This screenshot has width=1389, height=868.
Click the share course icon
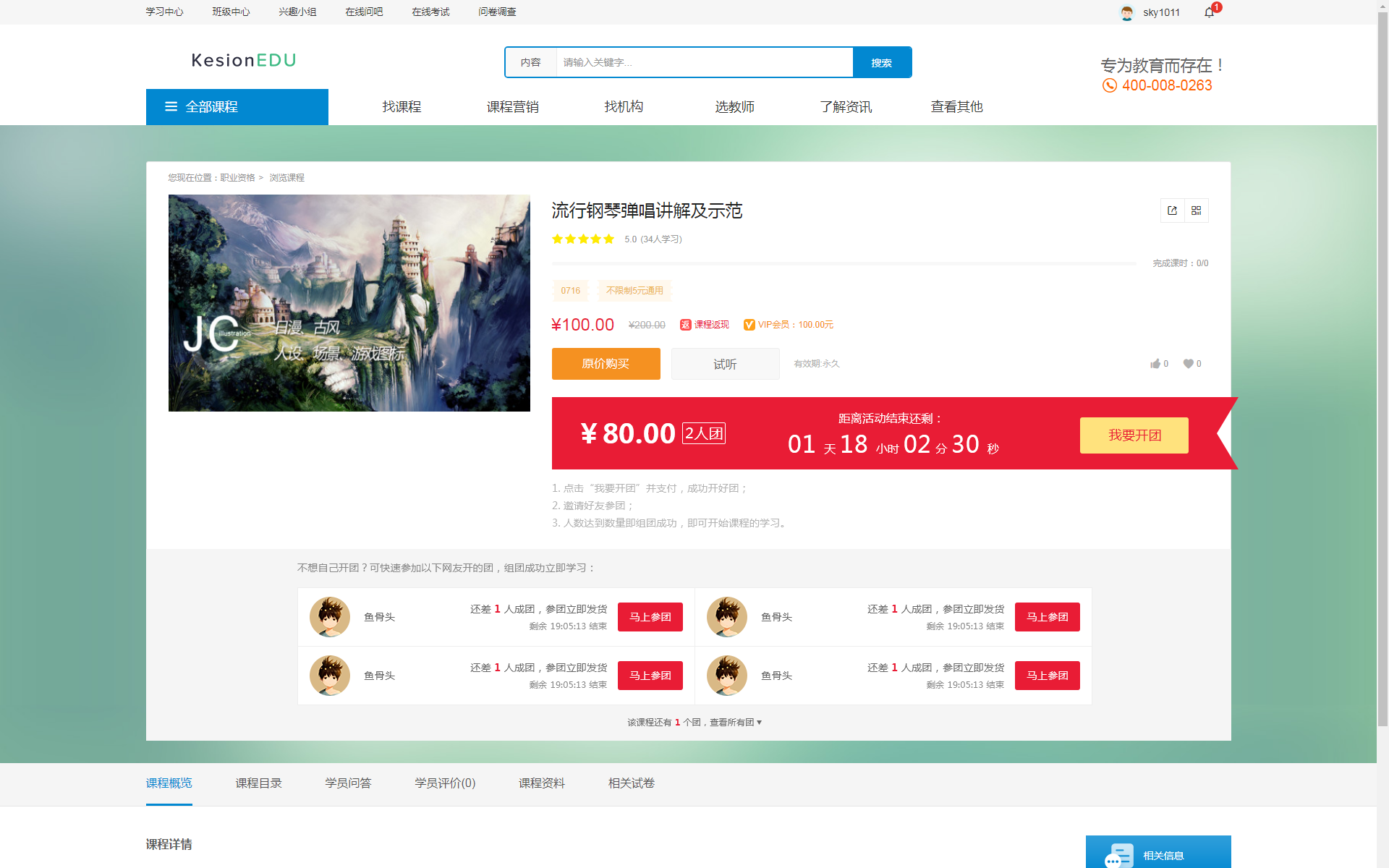(1172, 210)
